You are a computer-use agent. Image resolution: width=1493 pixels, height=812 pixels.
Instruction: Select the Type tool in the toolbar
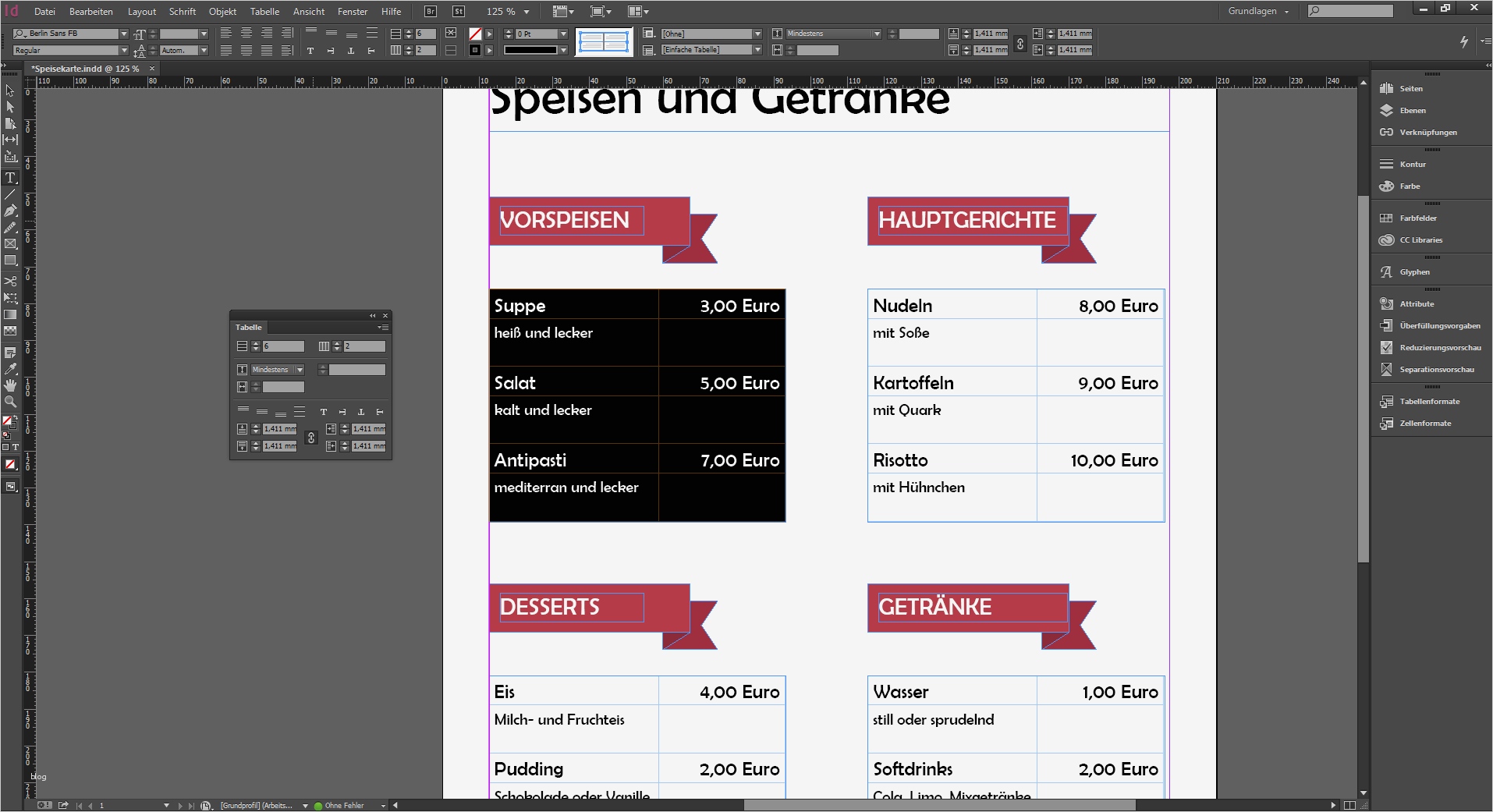(10, 178)
